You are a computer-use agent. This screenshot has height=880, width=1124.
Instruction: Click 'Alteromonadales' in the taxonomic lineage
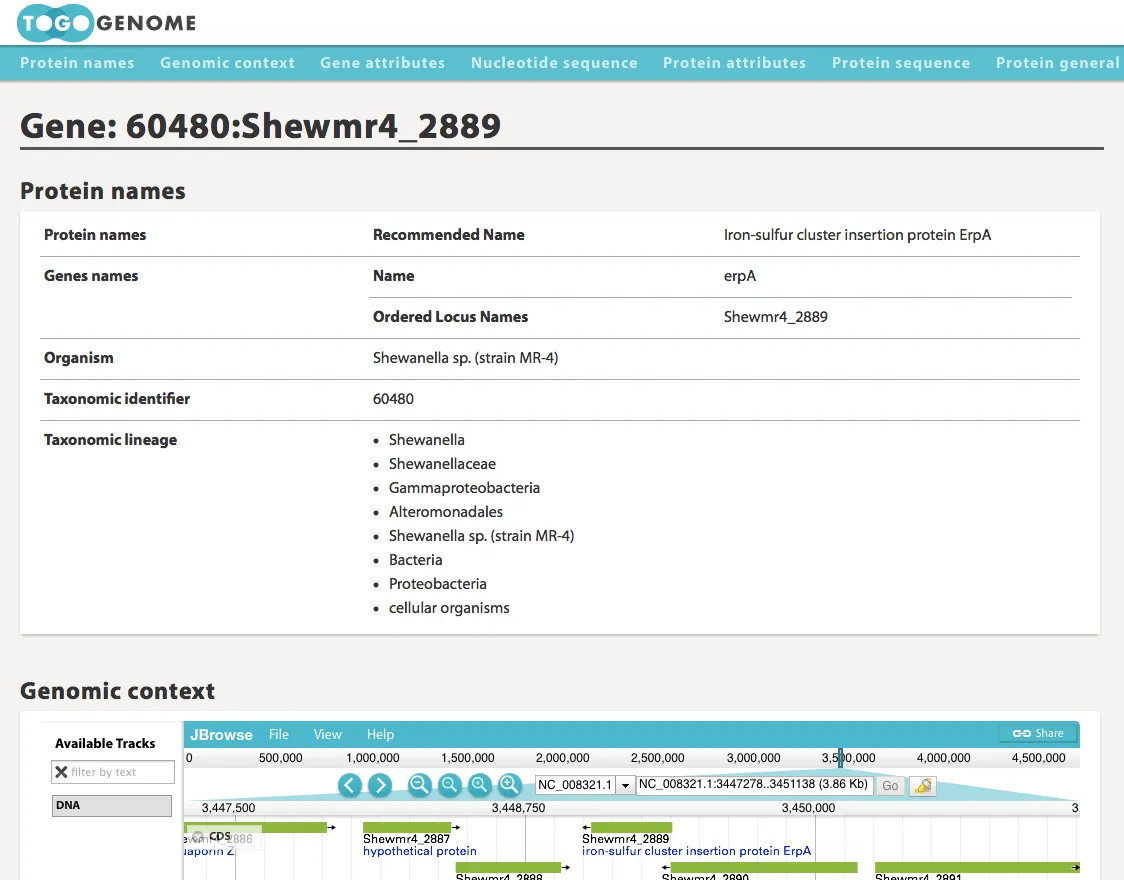(x=446, y=512)
